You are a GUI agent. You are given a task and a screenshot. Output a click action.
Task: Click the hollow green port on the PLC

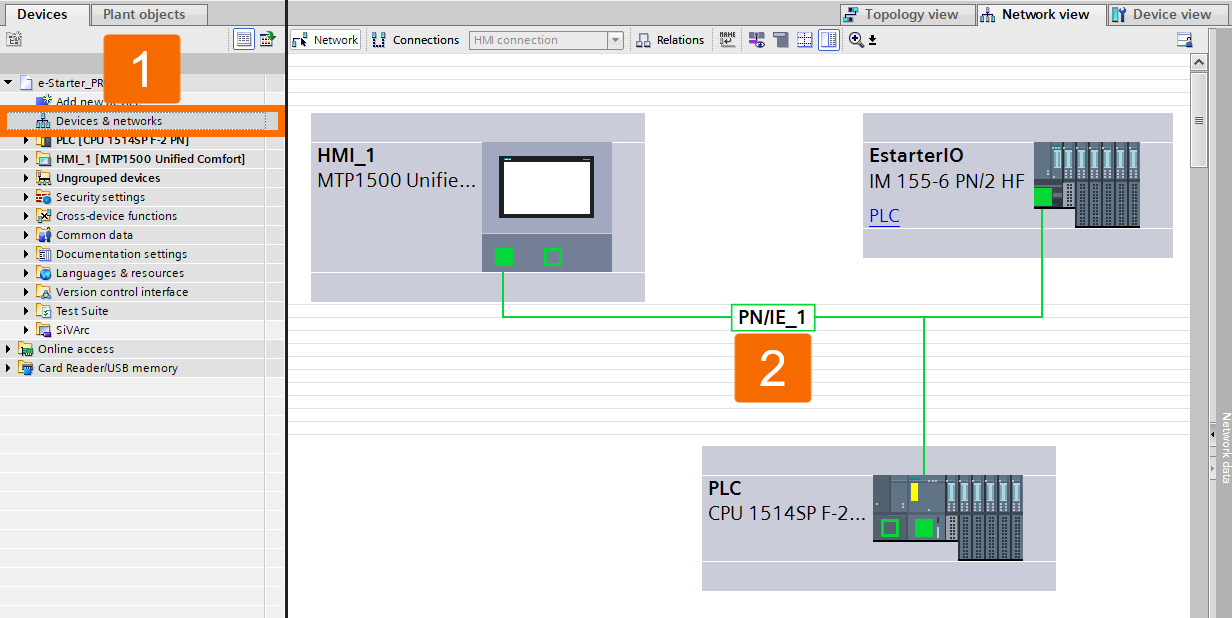pyautogui.click(x=890, y=527)
